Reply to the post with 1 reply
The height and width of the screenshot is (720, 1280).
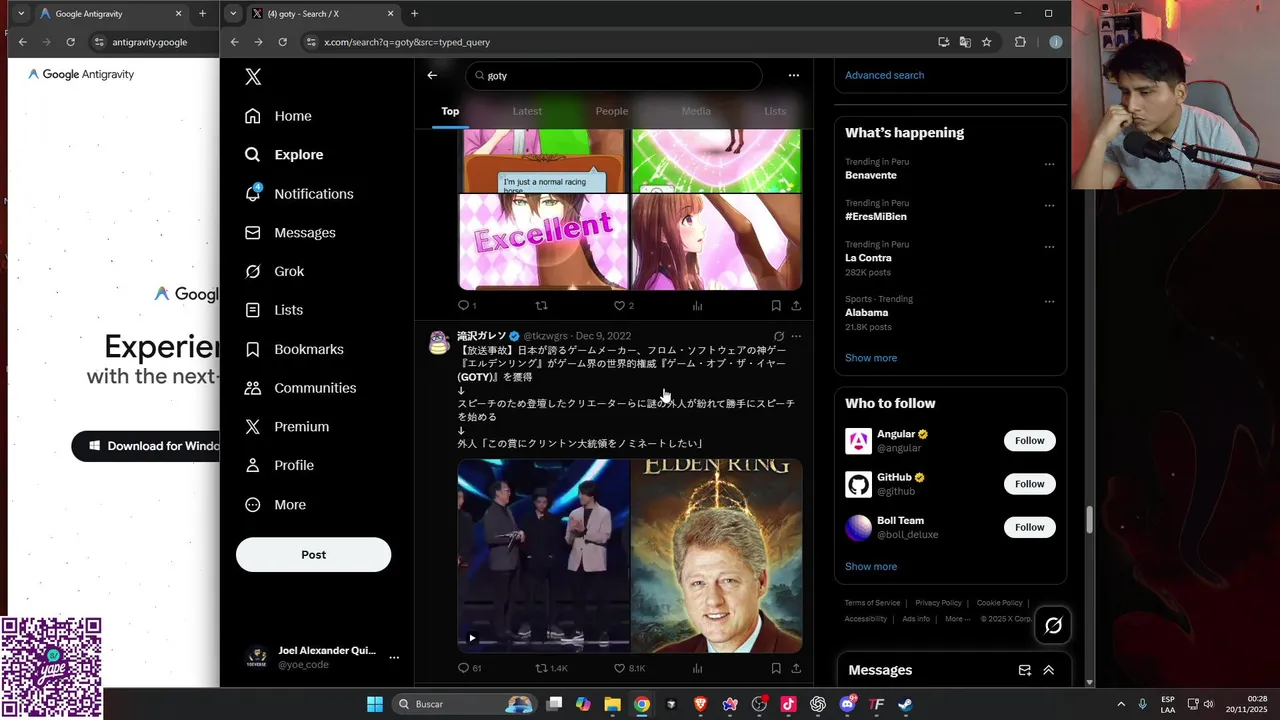tap(467, 306)
